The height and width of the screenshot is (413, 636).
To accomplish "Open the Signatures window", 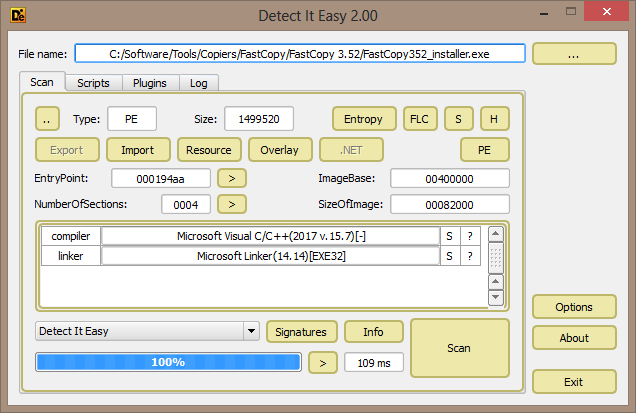I will click(301, 332).
